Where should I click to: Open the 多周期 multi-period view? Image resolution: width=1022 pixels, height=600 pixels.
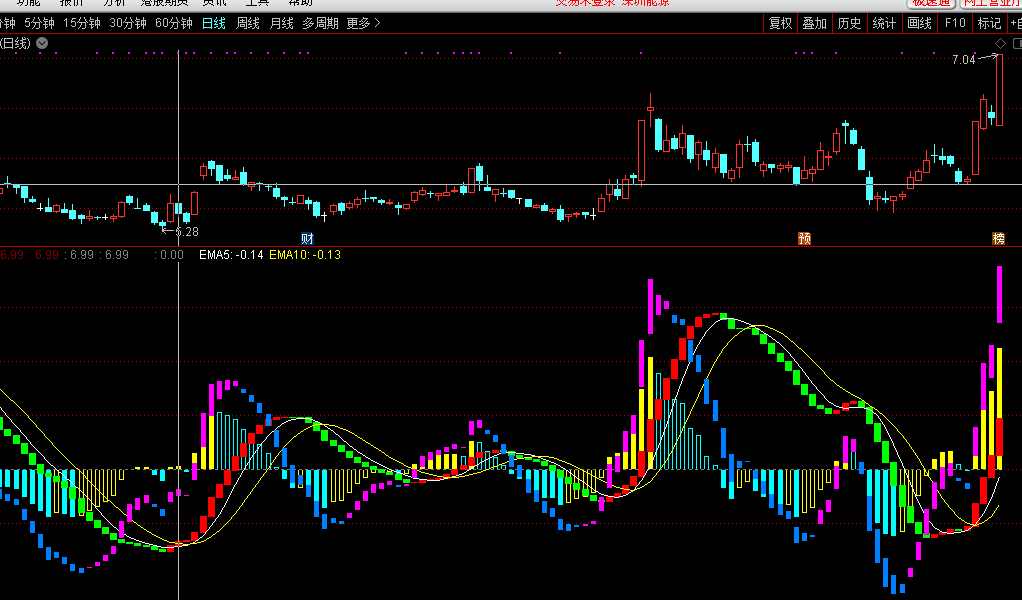pyautogui.click(x=321, y=23)
